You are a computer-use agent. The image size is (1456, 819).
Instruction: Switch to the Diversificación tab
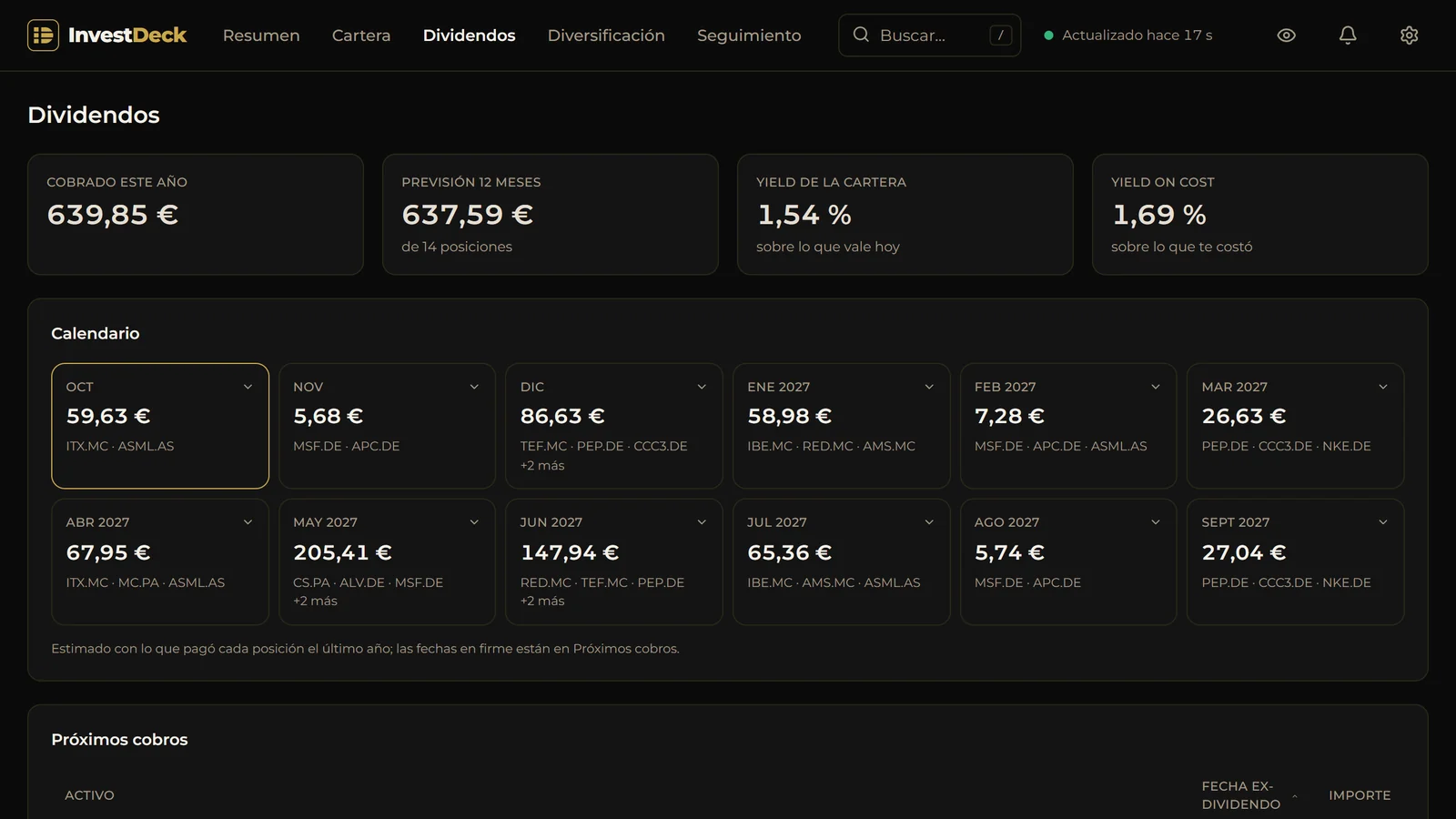tap(606, 35)
